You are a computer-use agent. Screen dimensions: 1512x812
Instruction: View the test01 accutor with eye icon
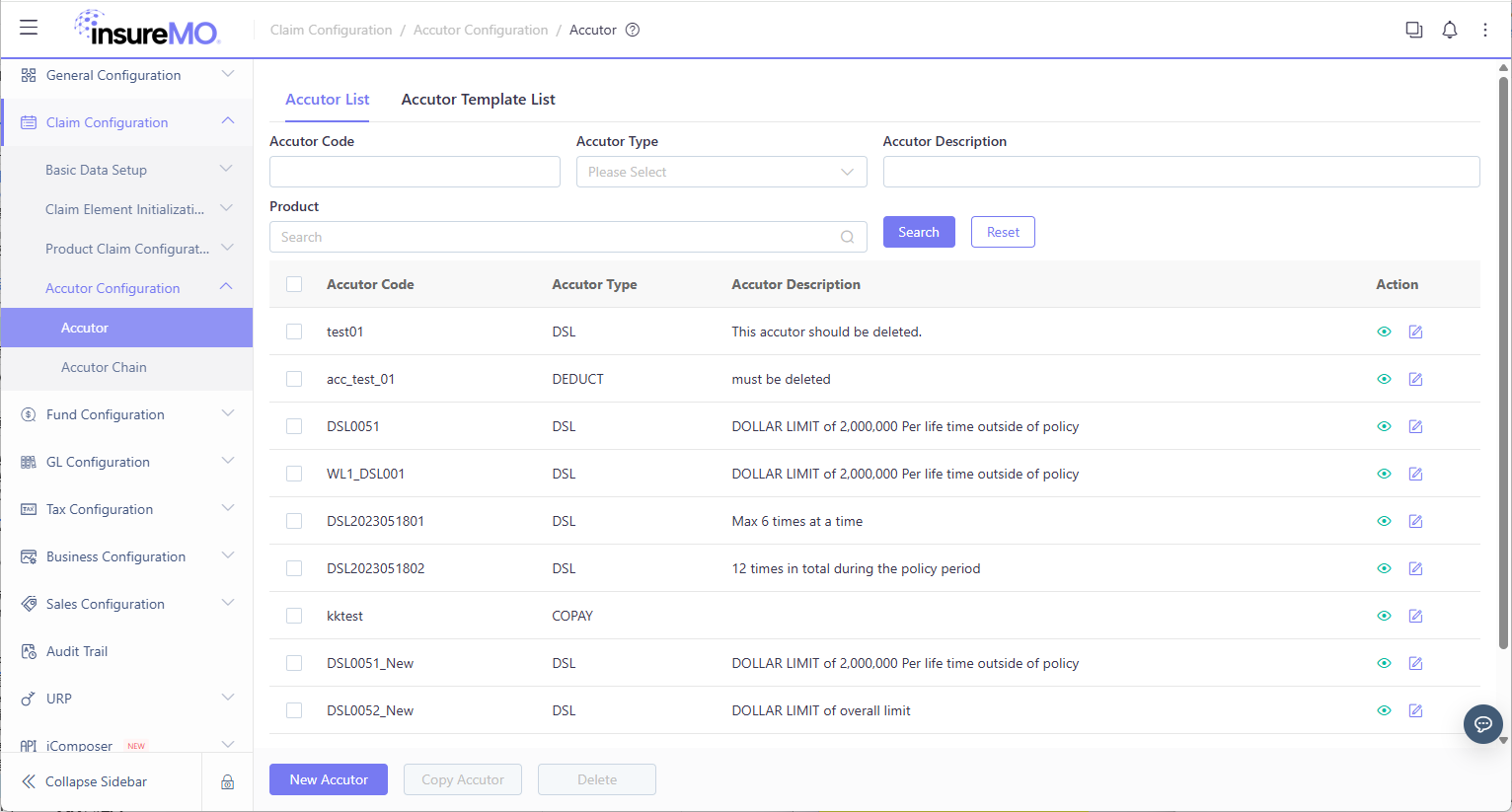tap(1384, 332)
